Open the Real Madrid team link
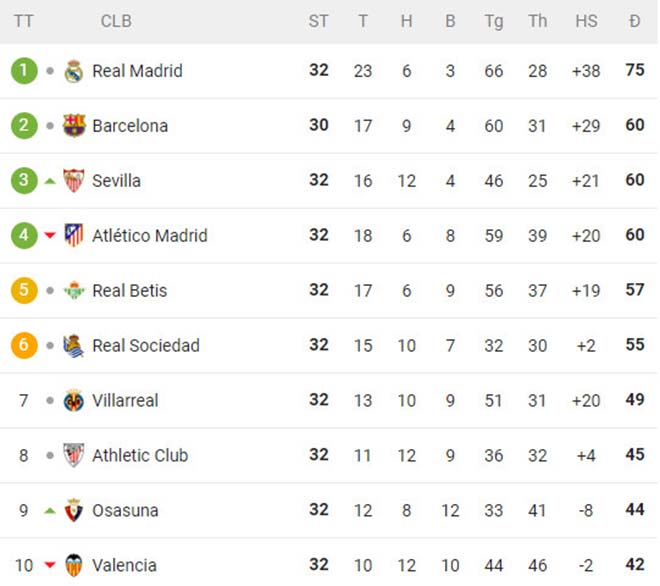This screenshot has height=586, width=660. pyautogui.click(x=137, y=71)
